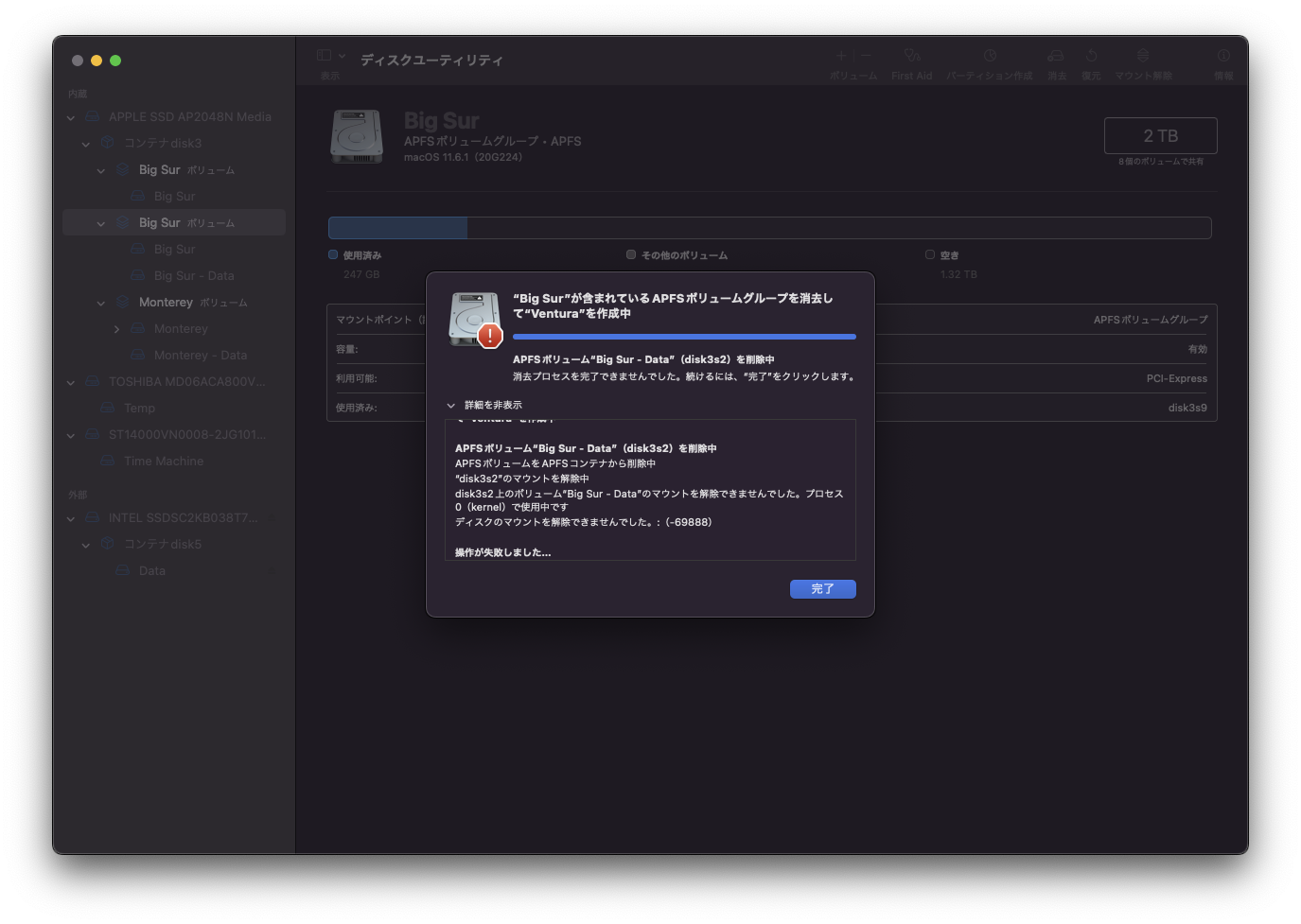Click "disk3s2"のマウントを解除中 log line
This screenshot has width=1301, height=924.
[521, 479]
